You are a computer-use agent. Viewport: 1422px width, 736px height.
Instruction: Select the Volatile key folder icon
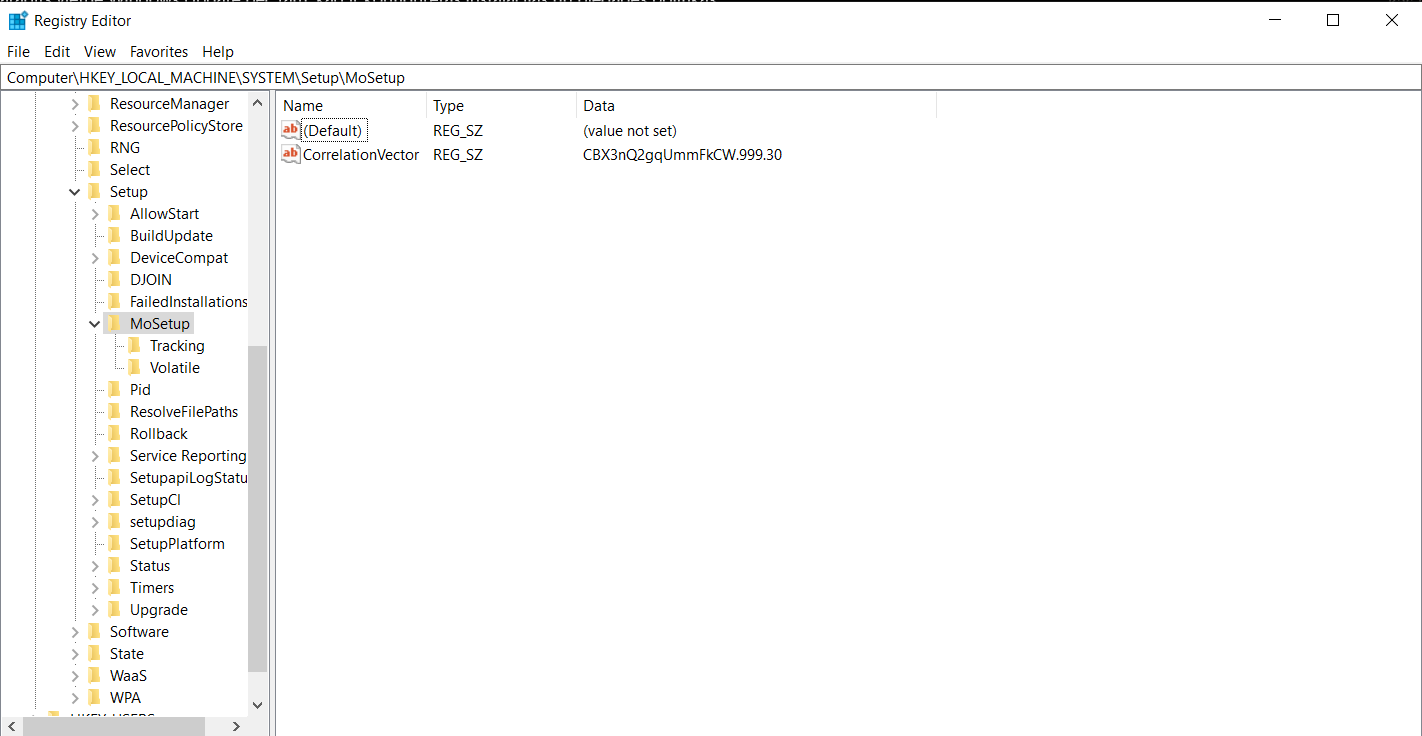point(135,367)
